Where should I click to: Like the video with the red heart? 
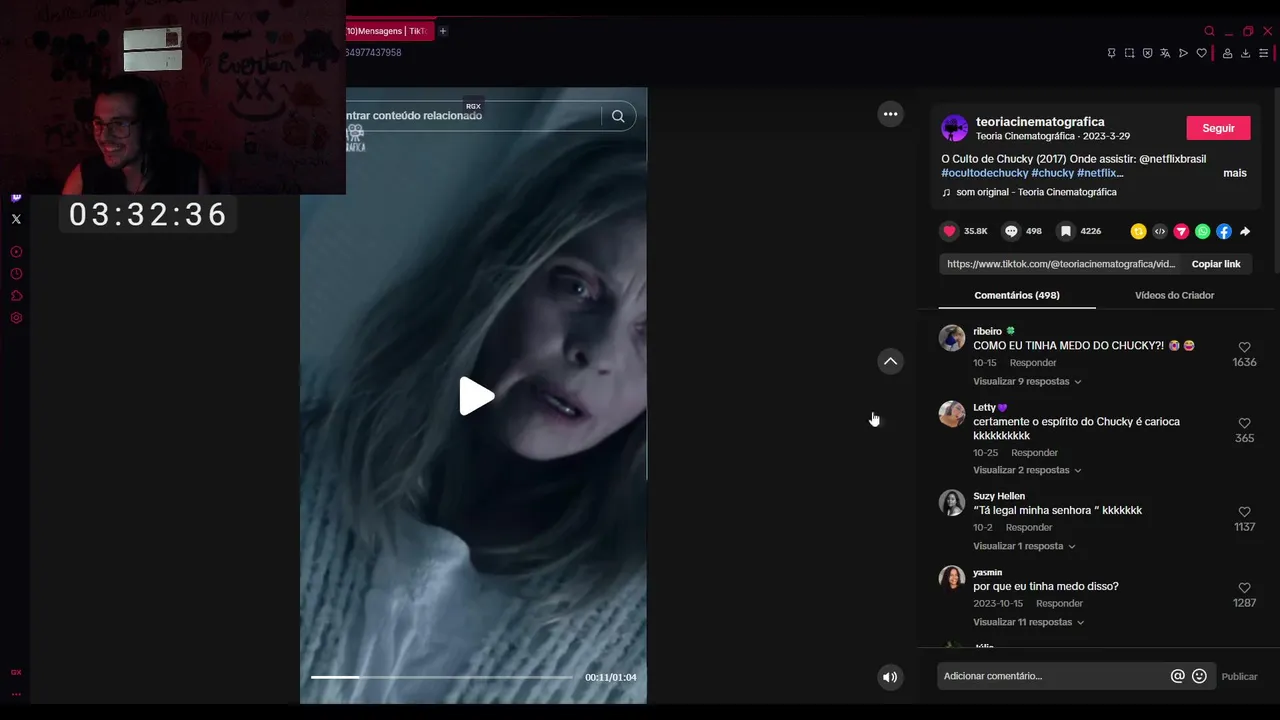click(950, 231)
